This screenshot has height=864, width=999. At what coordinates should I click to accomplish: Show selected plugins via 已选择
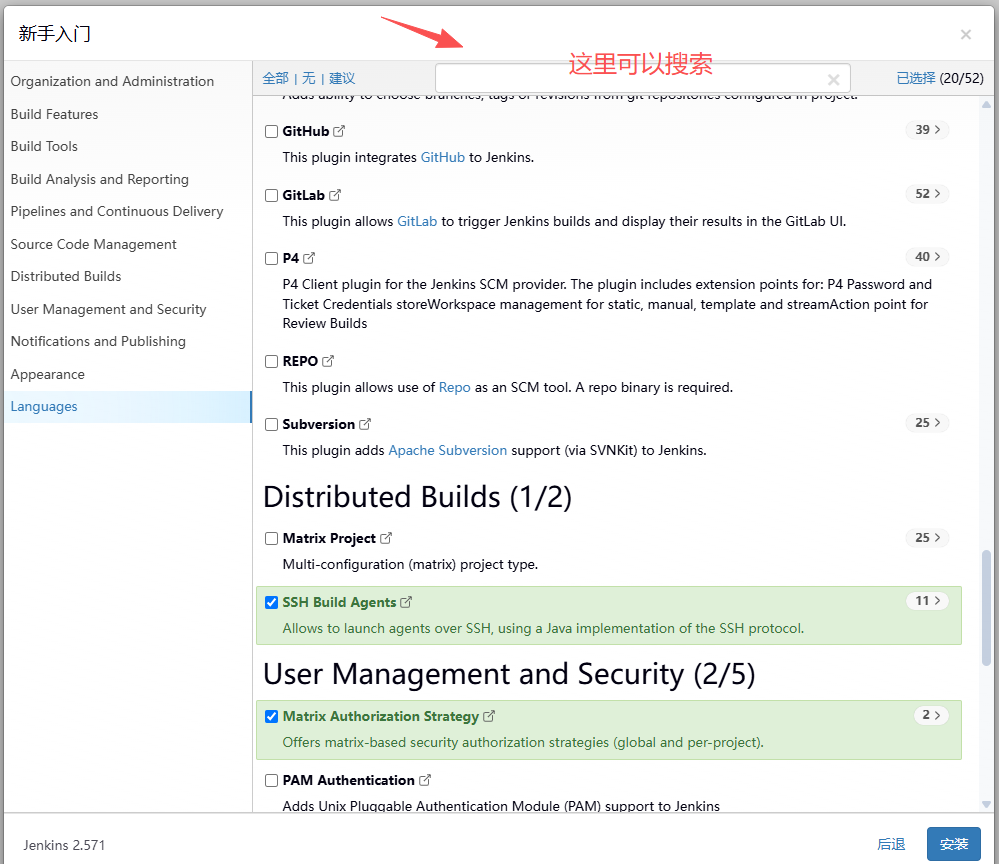[x=916, y=78]
